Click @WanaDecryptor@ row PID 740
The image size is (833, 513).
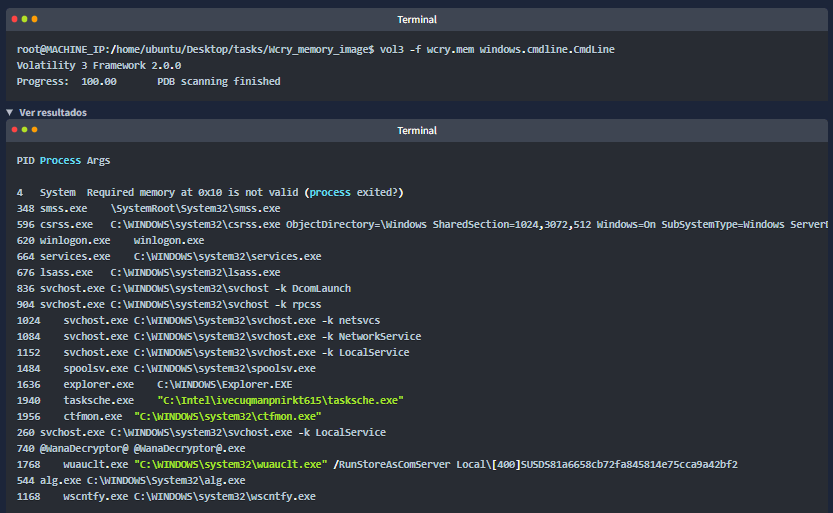point(131,448)
